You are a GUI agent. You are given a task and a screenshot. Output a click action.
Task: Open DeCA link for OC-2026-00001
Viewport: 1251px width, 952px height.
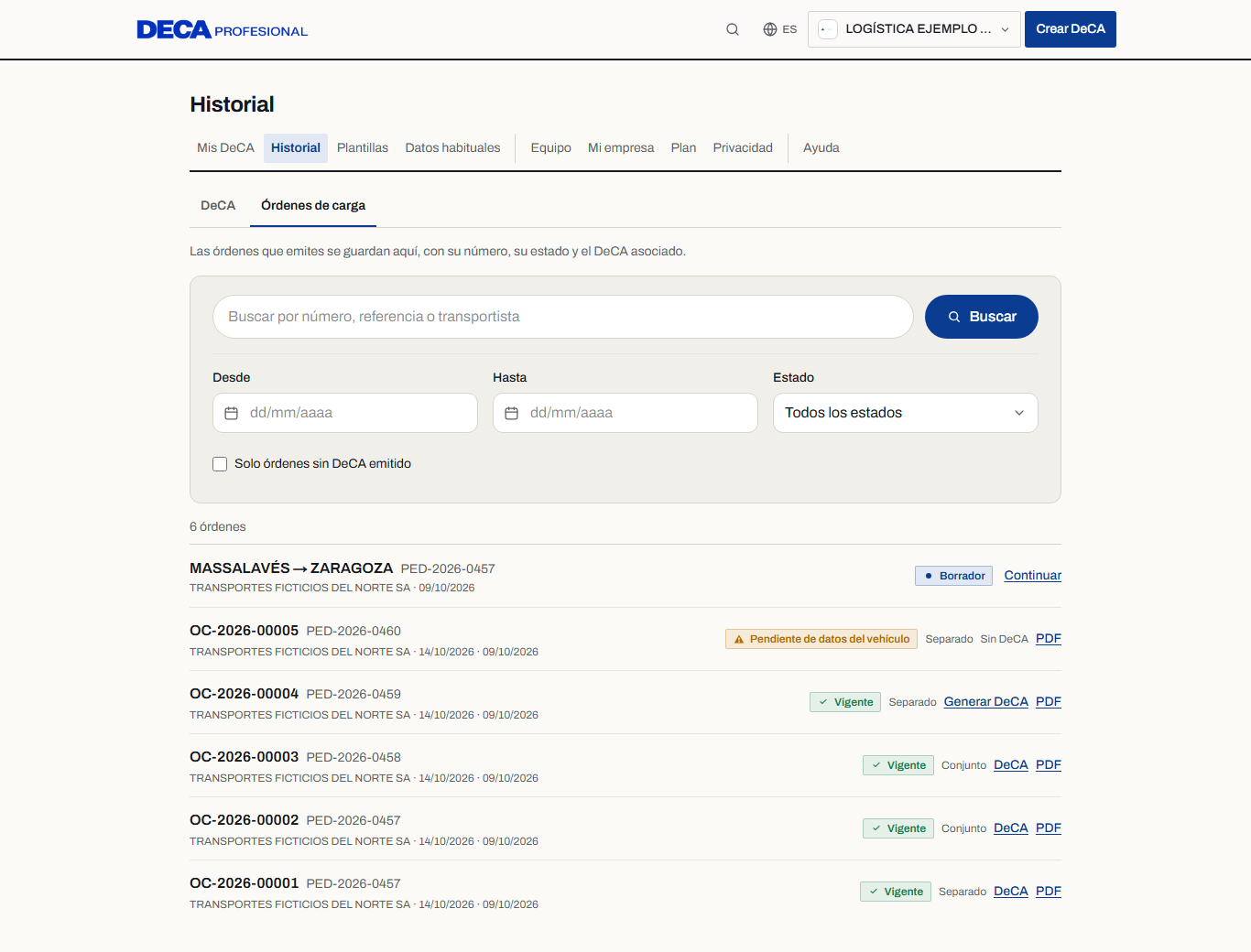(1011, 892)
